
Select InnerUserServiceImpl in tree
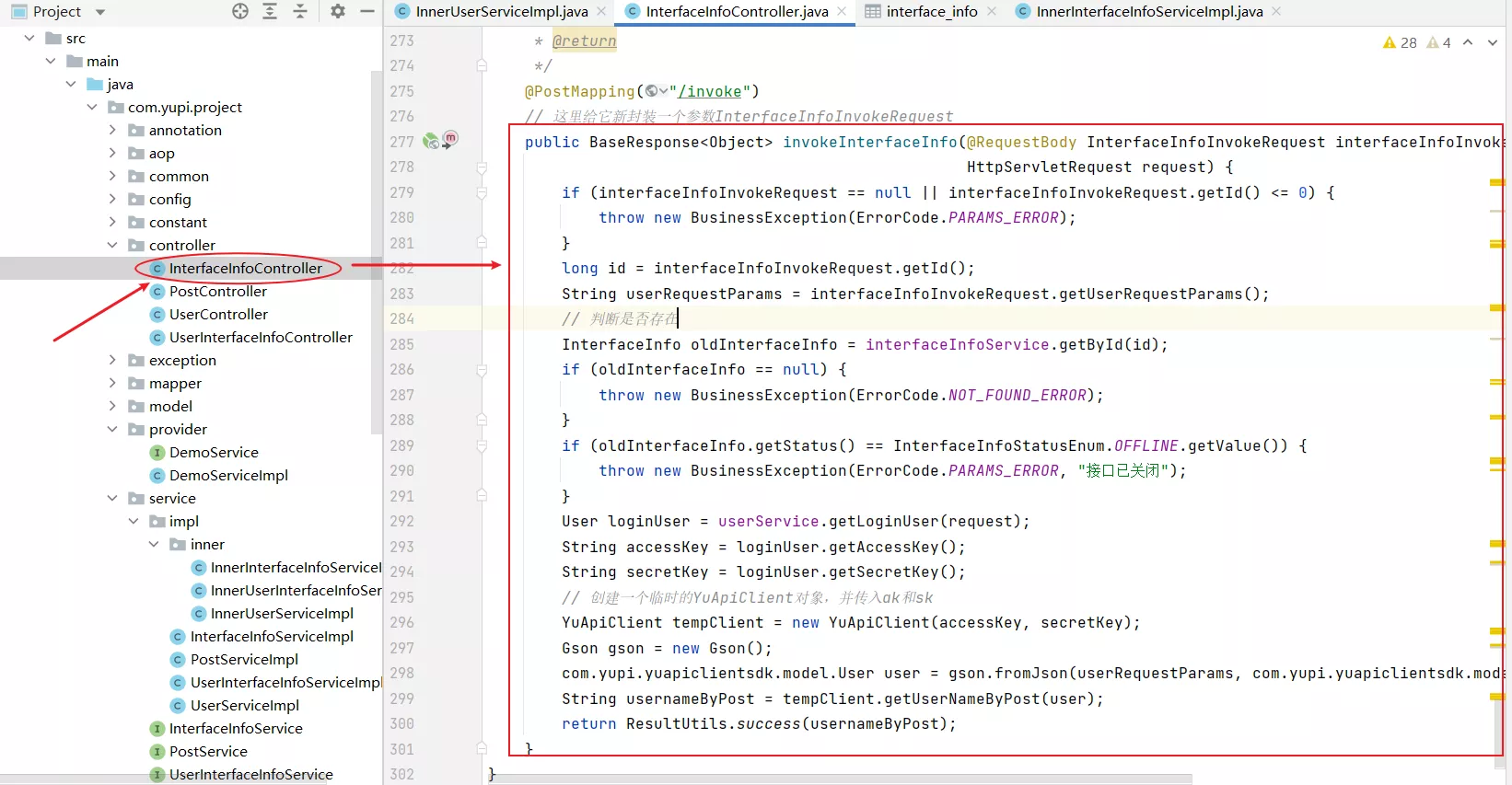tap(282, 613)
